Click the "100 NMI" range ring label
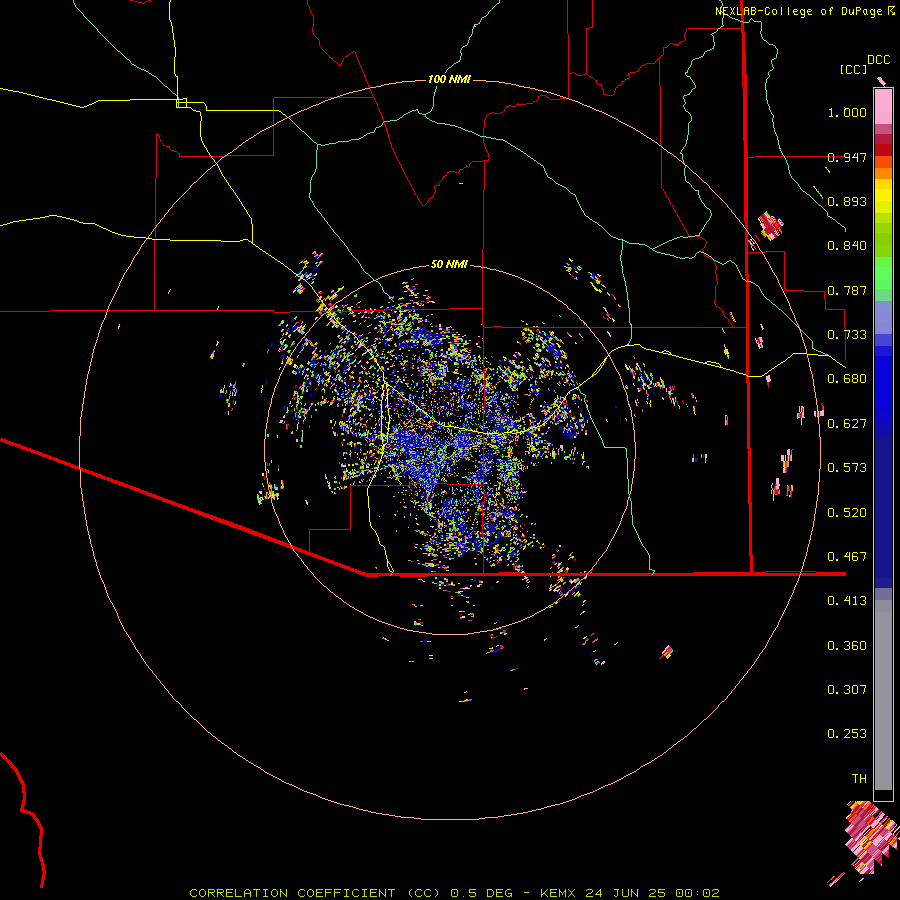This screenshot has height=900, width=900. coord(449,79)
